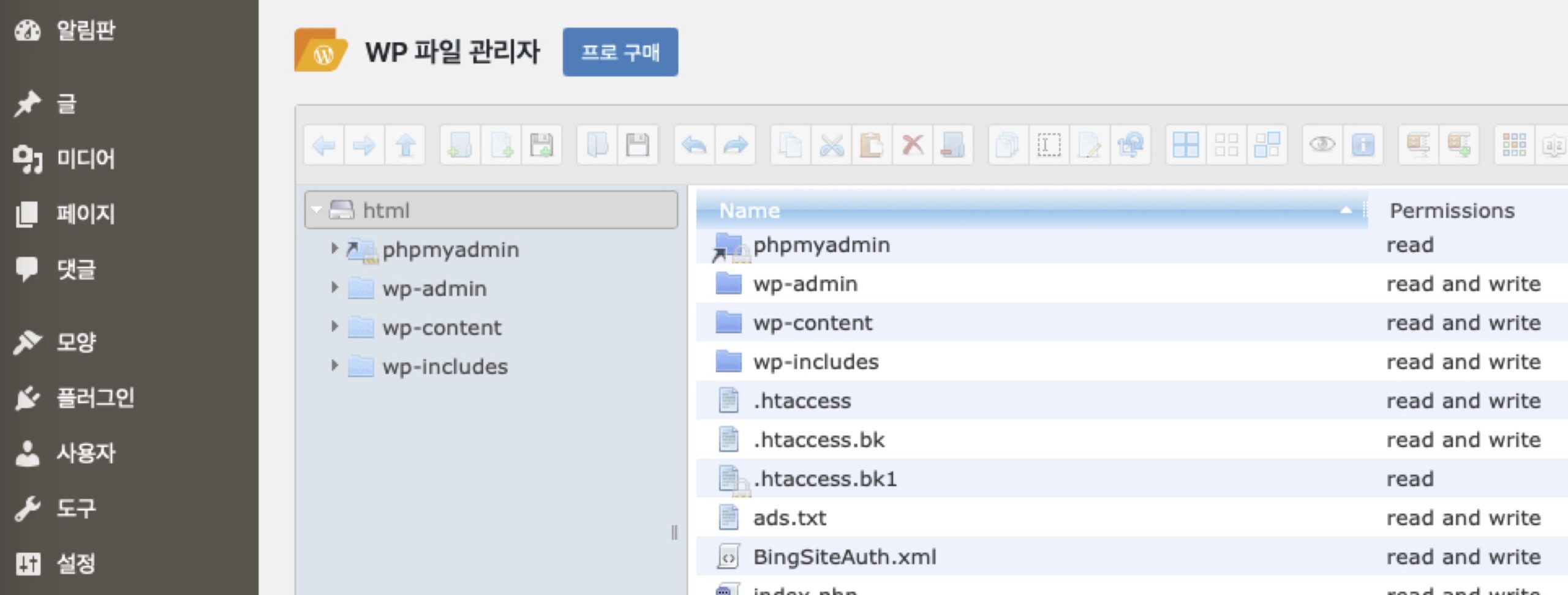The height and width of the screenshot is (595, 1568).
Task: Click the new folder toolbar icon
Action: click(x=460, y=146)
